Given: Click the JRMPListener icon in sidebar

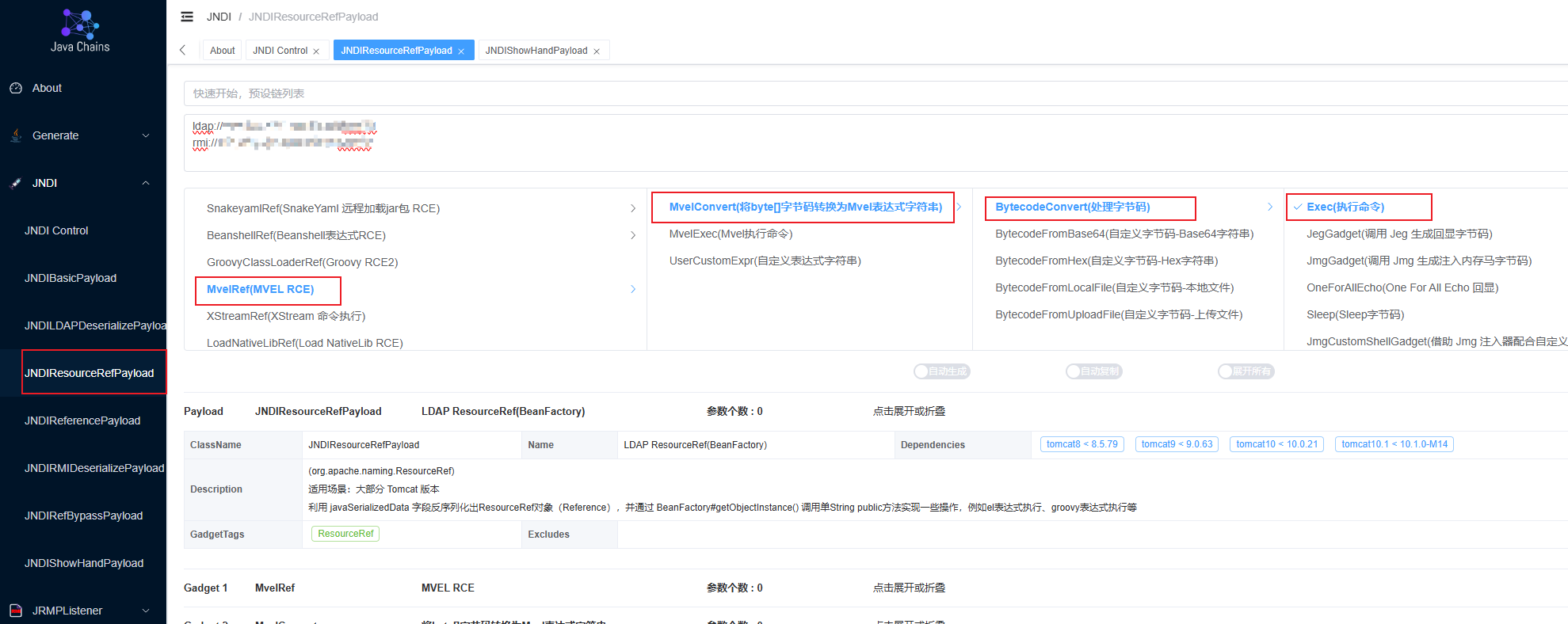Looking at the screenshot, I should click(16, 611).
